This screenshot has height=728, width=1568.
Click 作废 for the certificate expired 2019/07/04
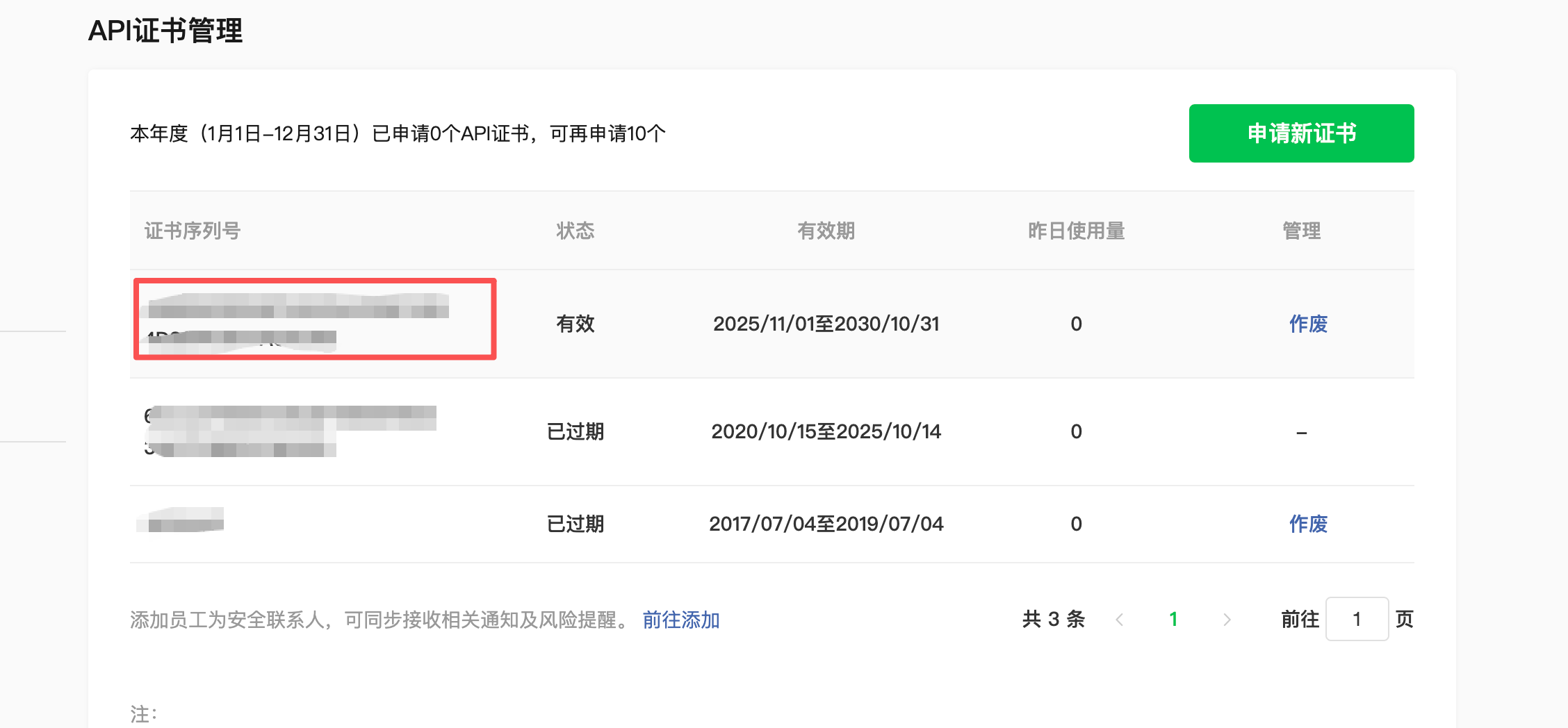[1307, 524]
